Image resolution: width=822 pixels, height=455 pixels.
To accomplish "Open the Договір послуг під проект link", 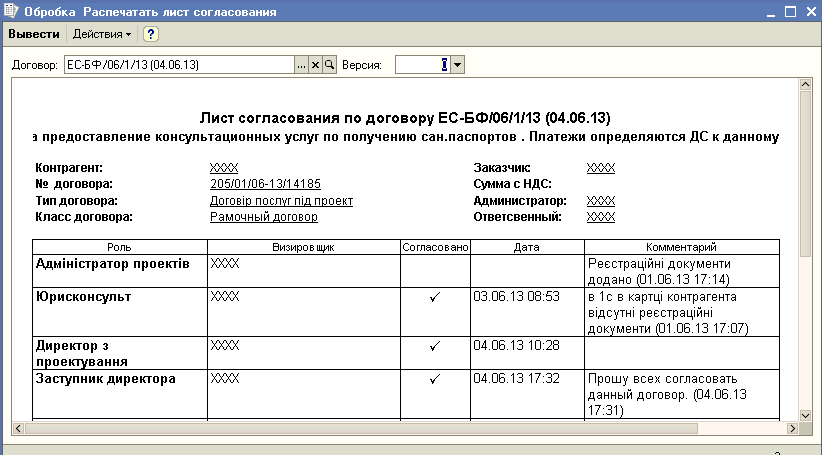I will (x=281, y=200).
